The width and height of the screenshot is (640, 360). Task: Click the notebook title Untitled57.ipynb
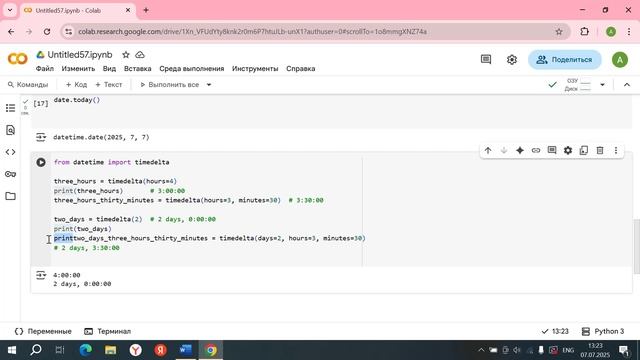80,55
